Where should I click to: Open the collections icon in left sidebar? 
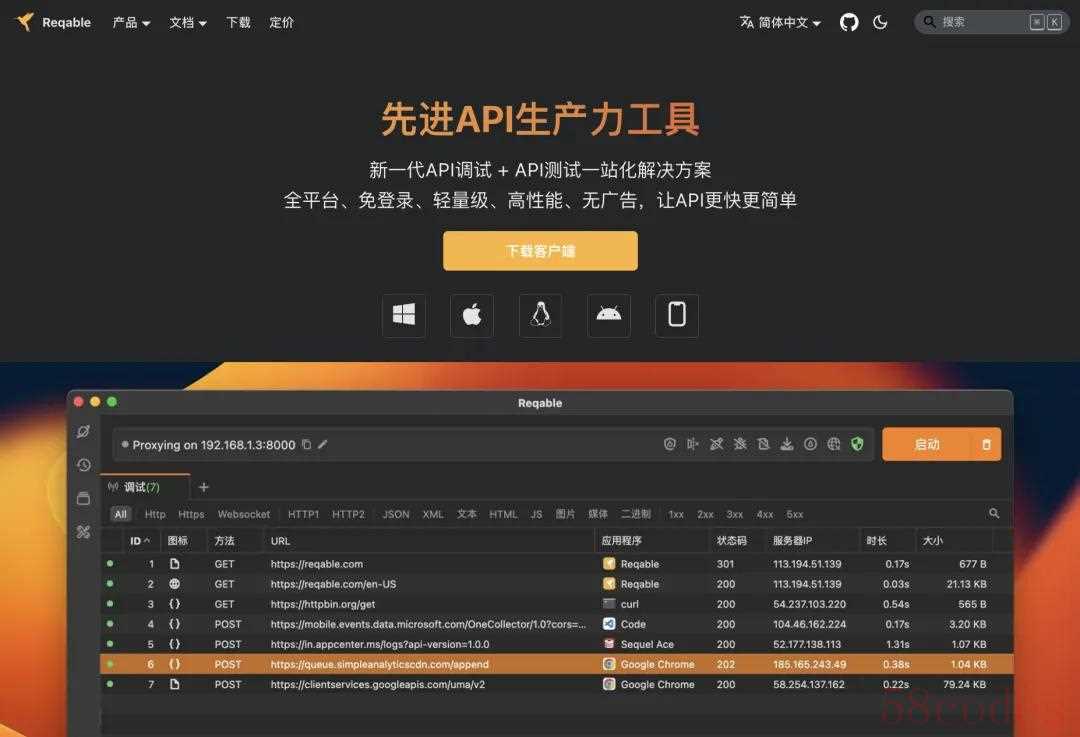[83, 498]
